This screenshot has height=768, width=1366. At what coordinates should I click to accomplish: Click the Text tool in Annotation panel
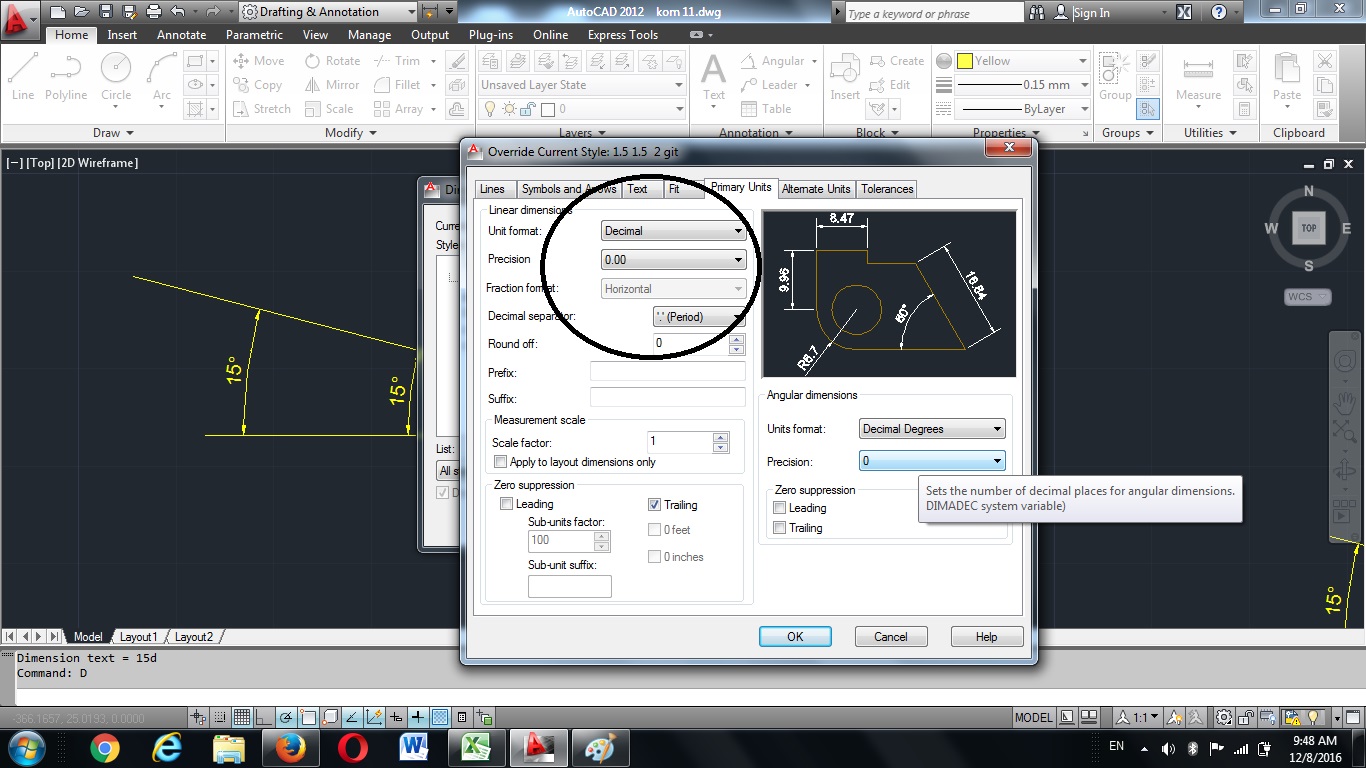tap(713, 77)
